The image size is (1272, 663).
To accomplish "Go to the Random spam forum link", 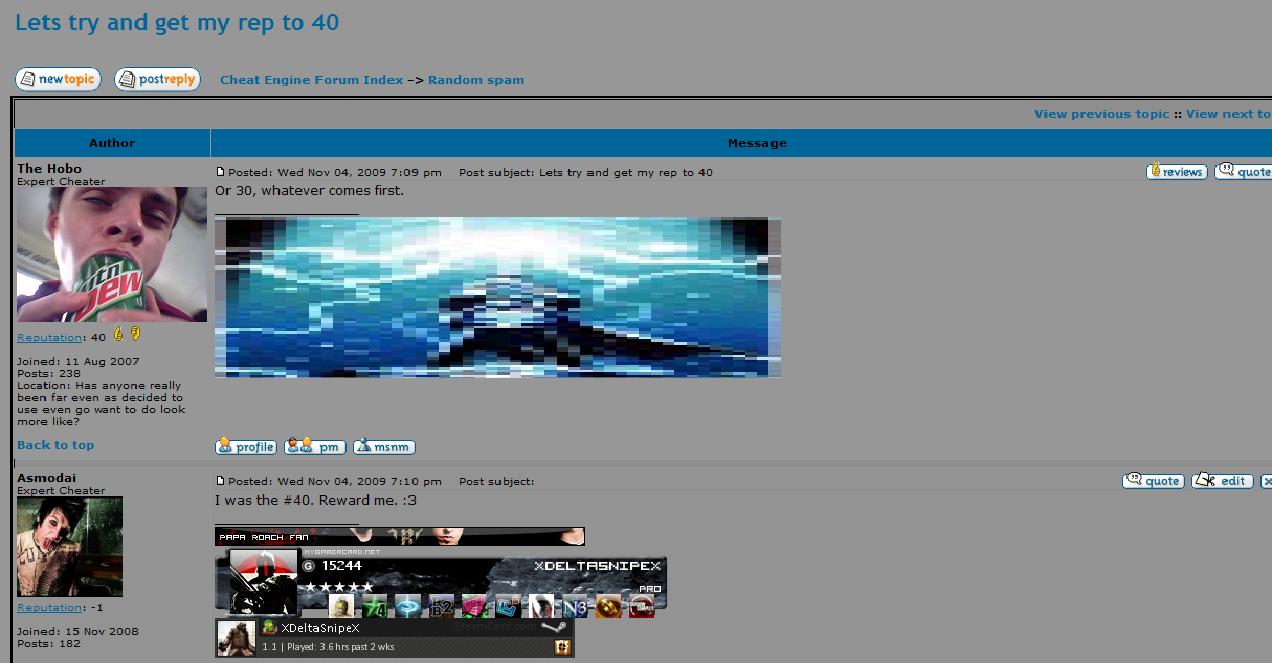I will tap(476, 80).
